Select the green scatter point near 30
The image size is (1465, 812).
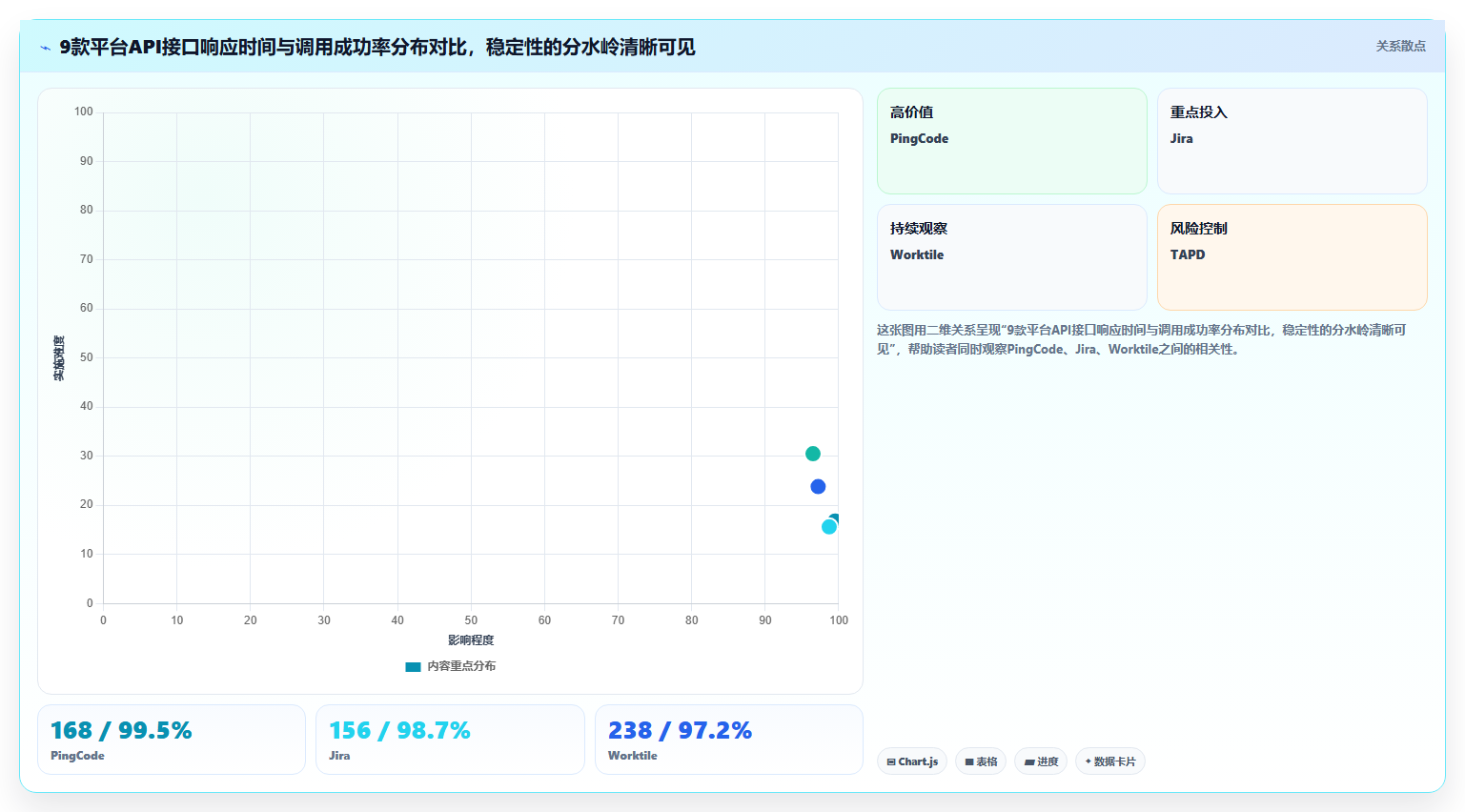tap(813, 454)
